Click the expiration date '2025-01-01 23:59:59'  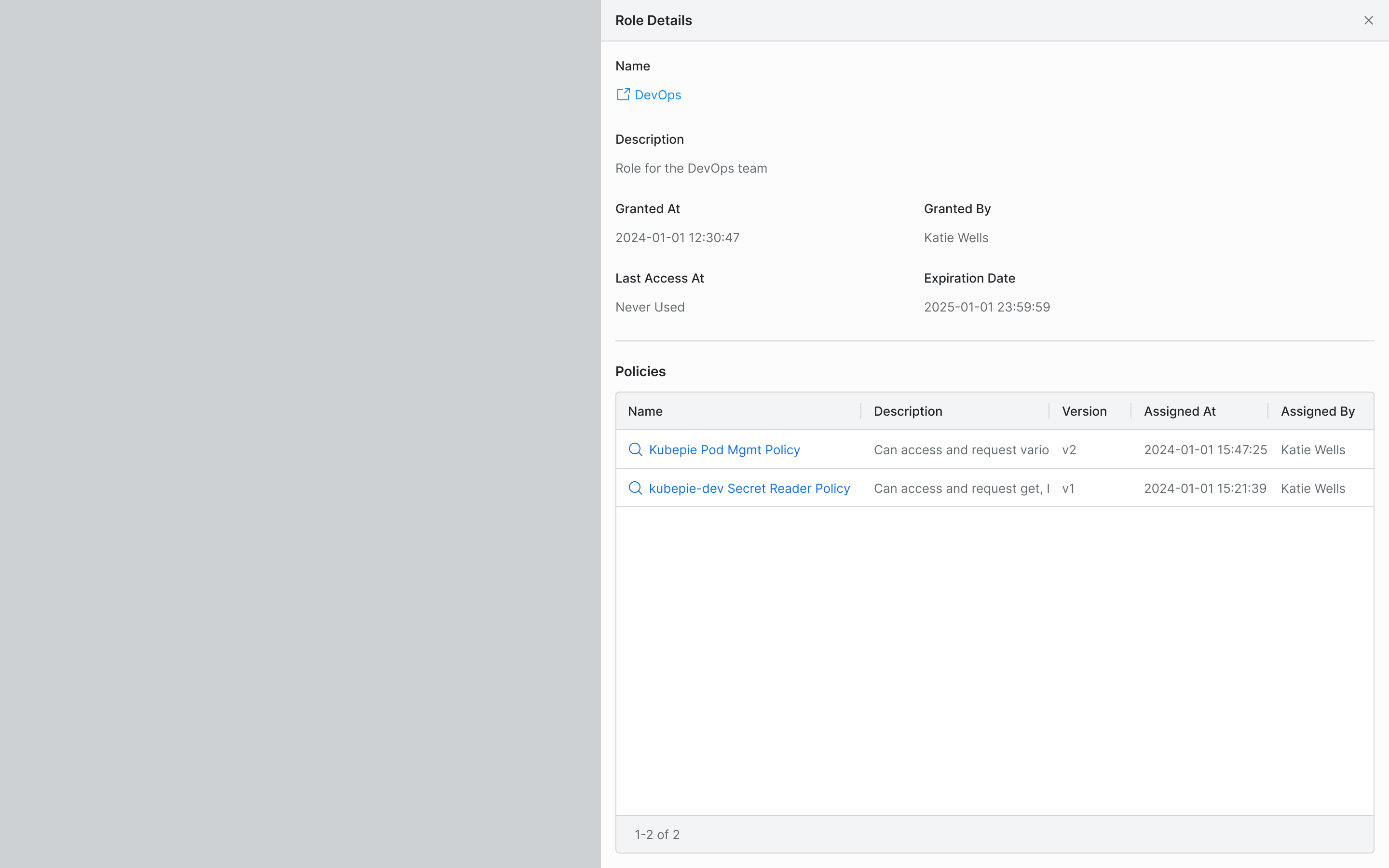tap(987, 307)
